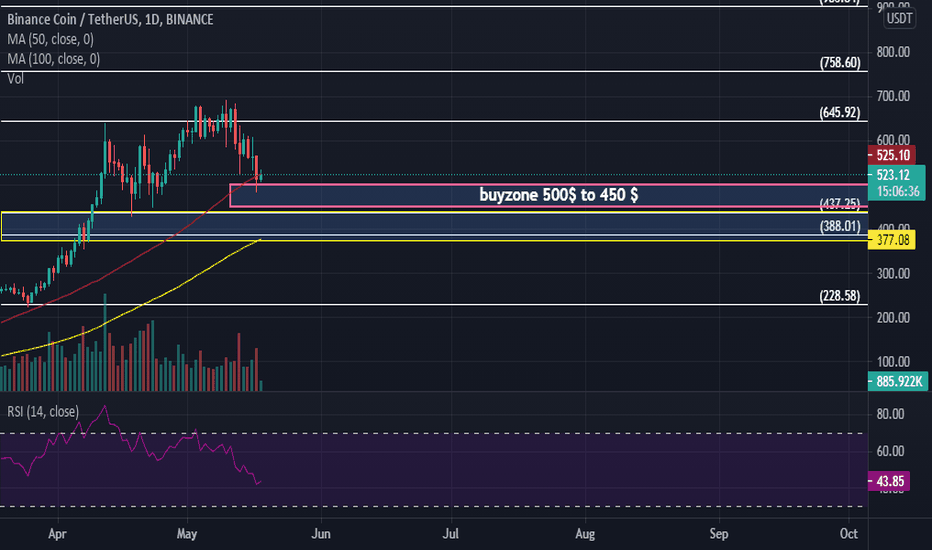Click the (388.01) level label
This screenshot has height=550, width=932.
click(x=839, y=226)
